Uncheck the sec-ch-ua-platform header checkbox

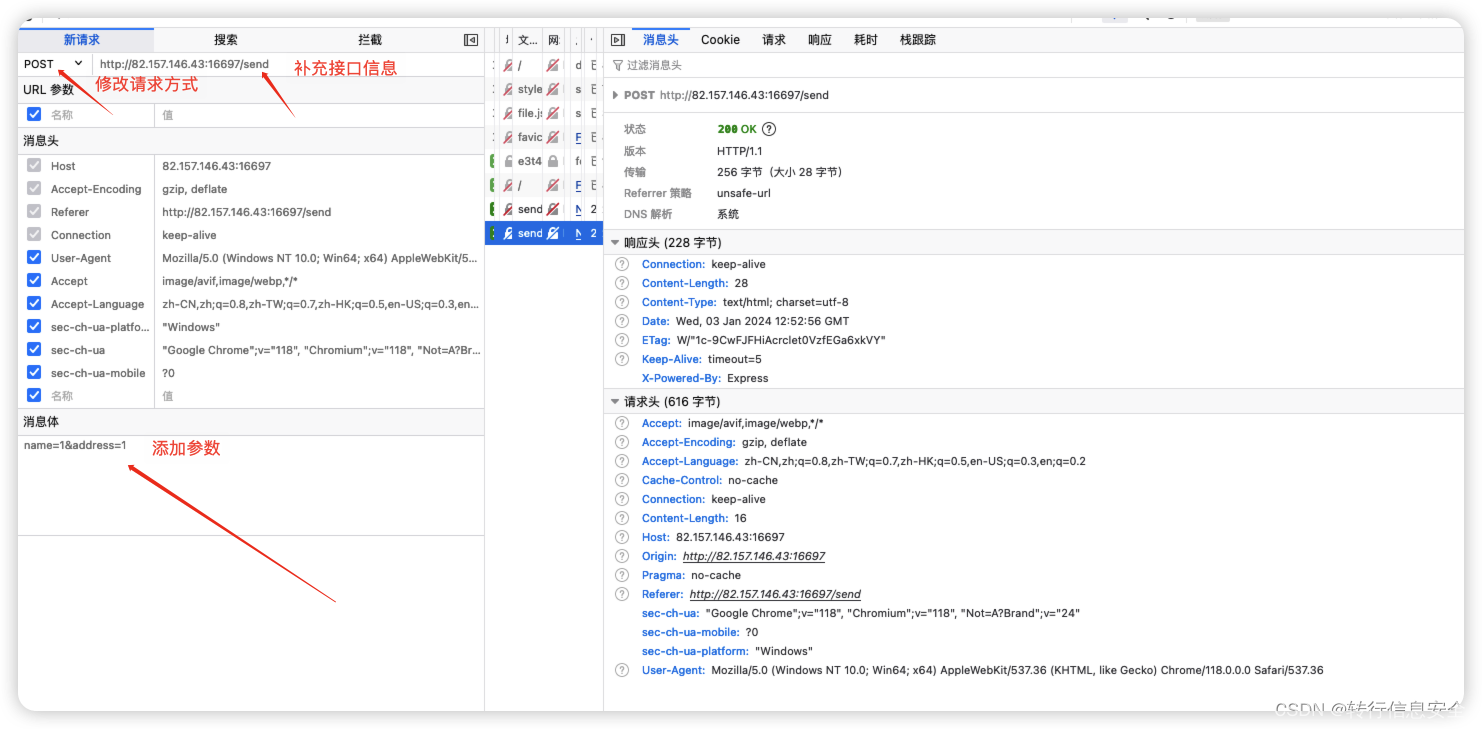click(x=34, y=327)
